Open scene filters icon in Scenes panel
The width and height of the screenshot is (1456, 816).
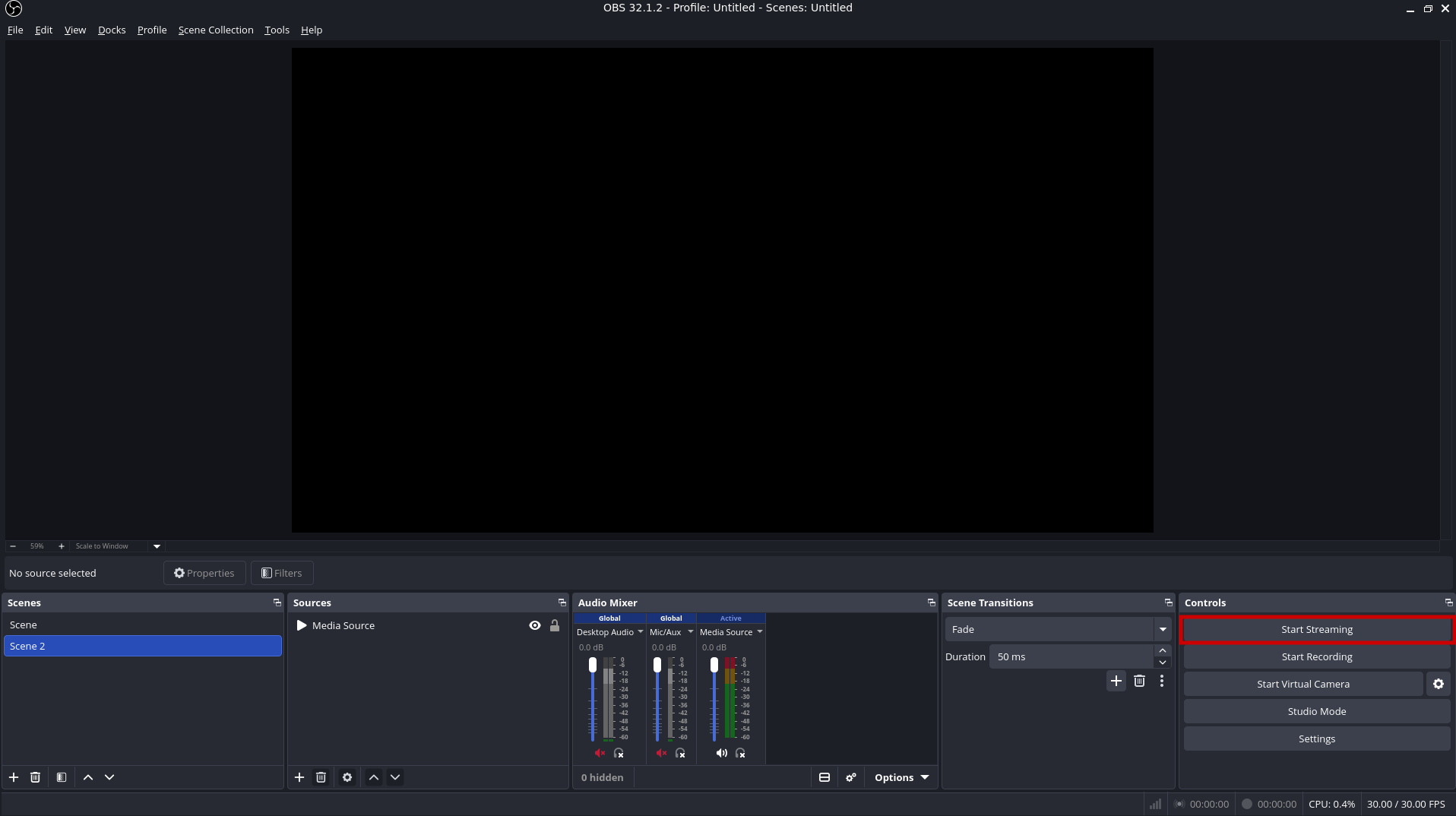click(62, 777)
